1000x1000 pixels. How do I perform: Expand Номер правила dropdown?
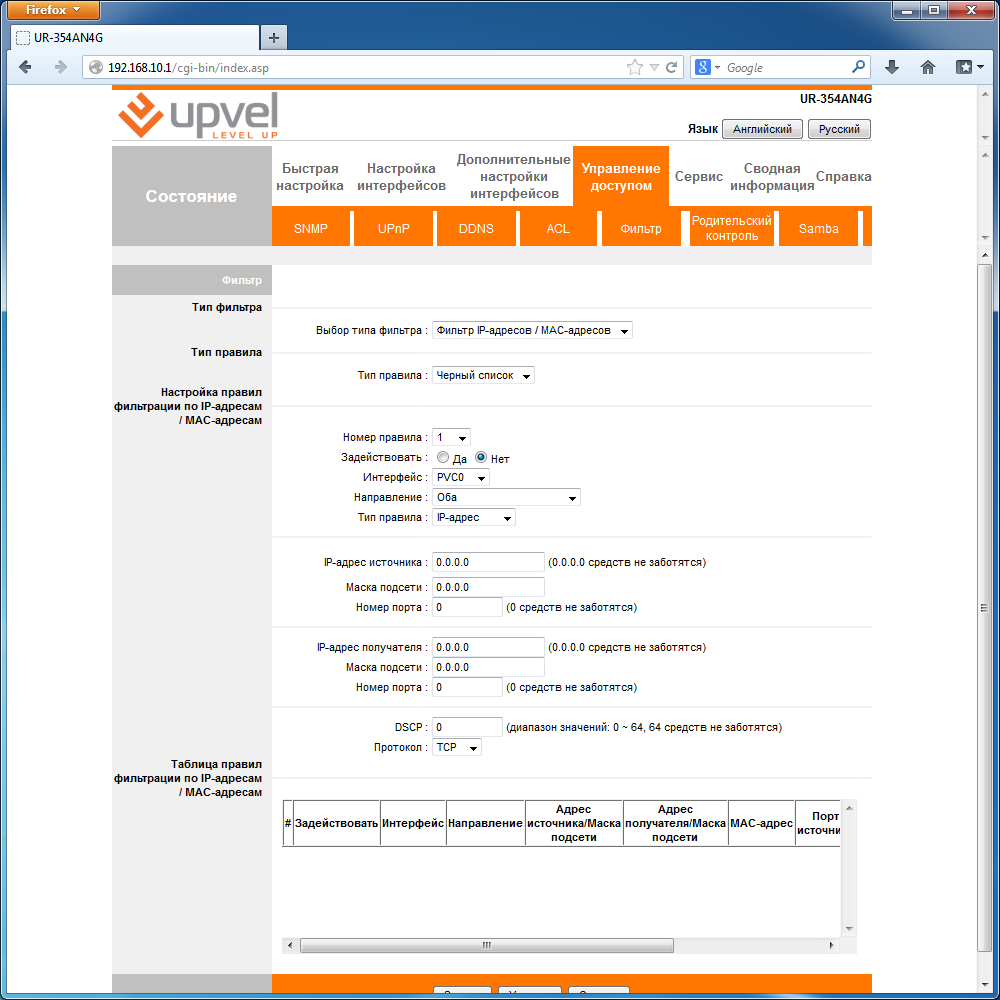(451, 438)
